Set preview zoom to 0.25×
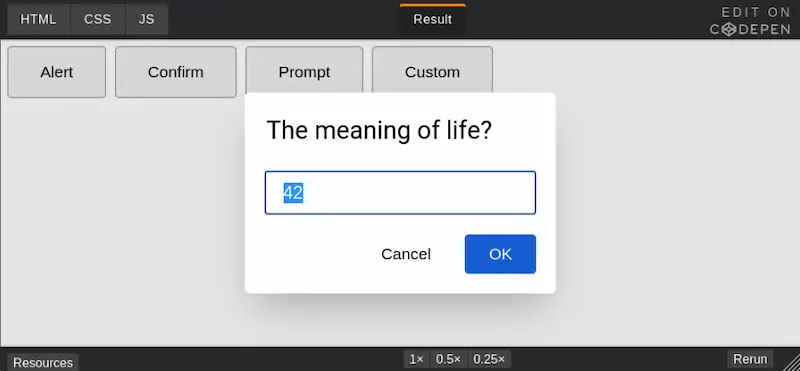The width and height of the screenshot is (800, 371). (489, 359)
